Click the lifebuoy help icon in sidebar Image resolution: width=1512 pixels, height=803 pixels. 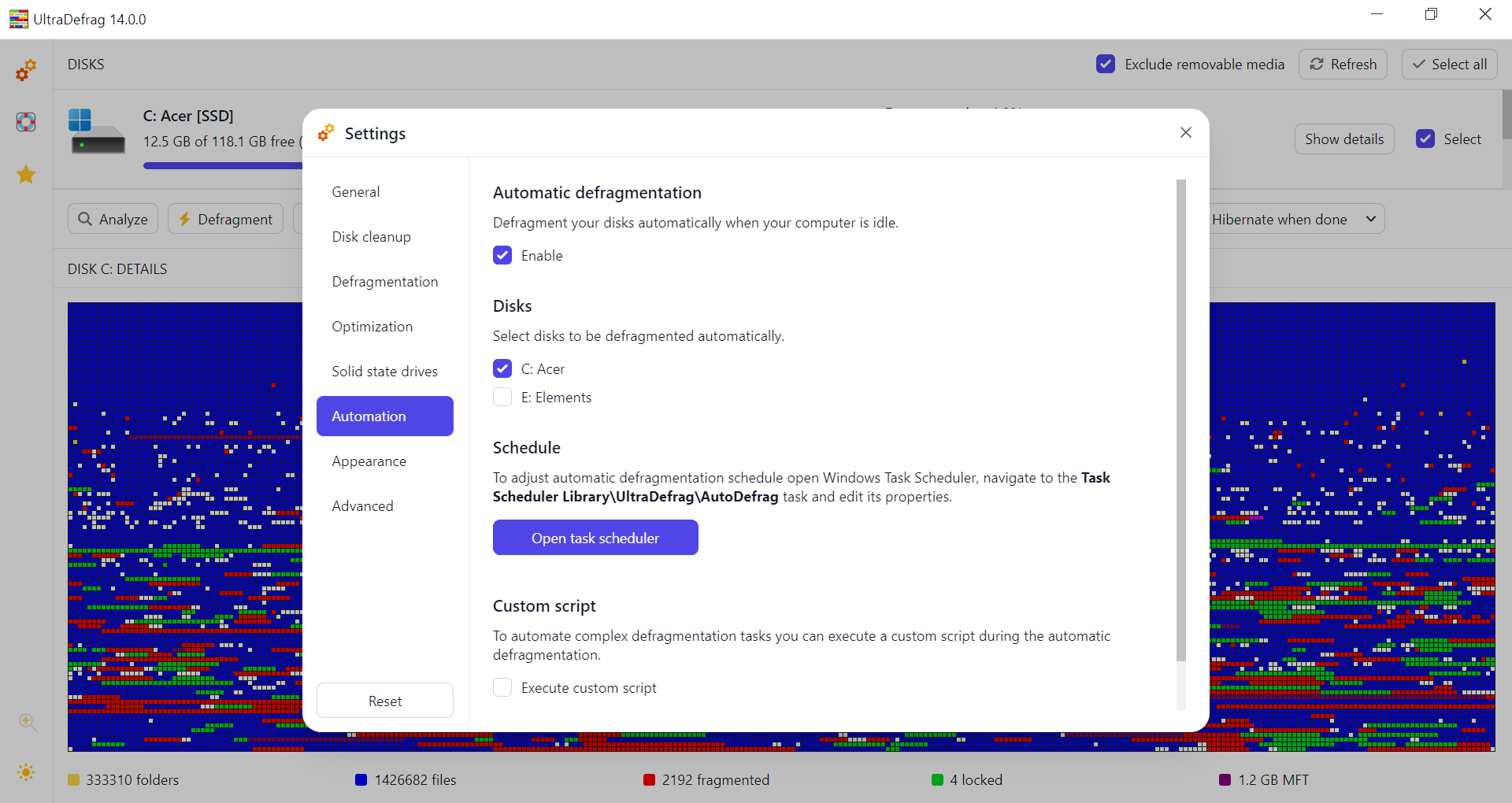pyautogui.click(x=26, y=122)
